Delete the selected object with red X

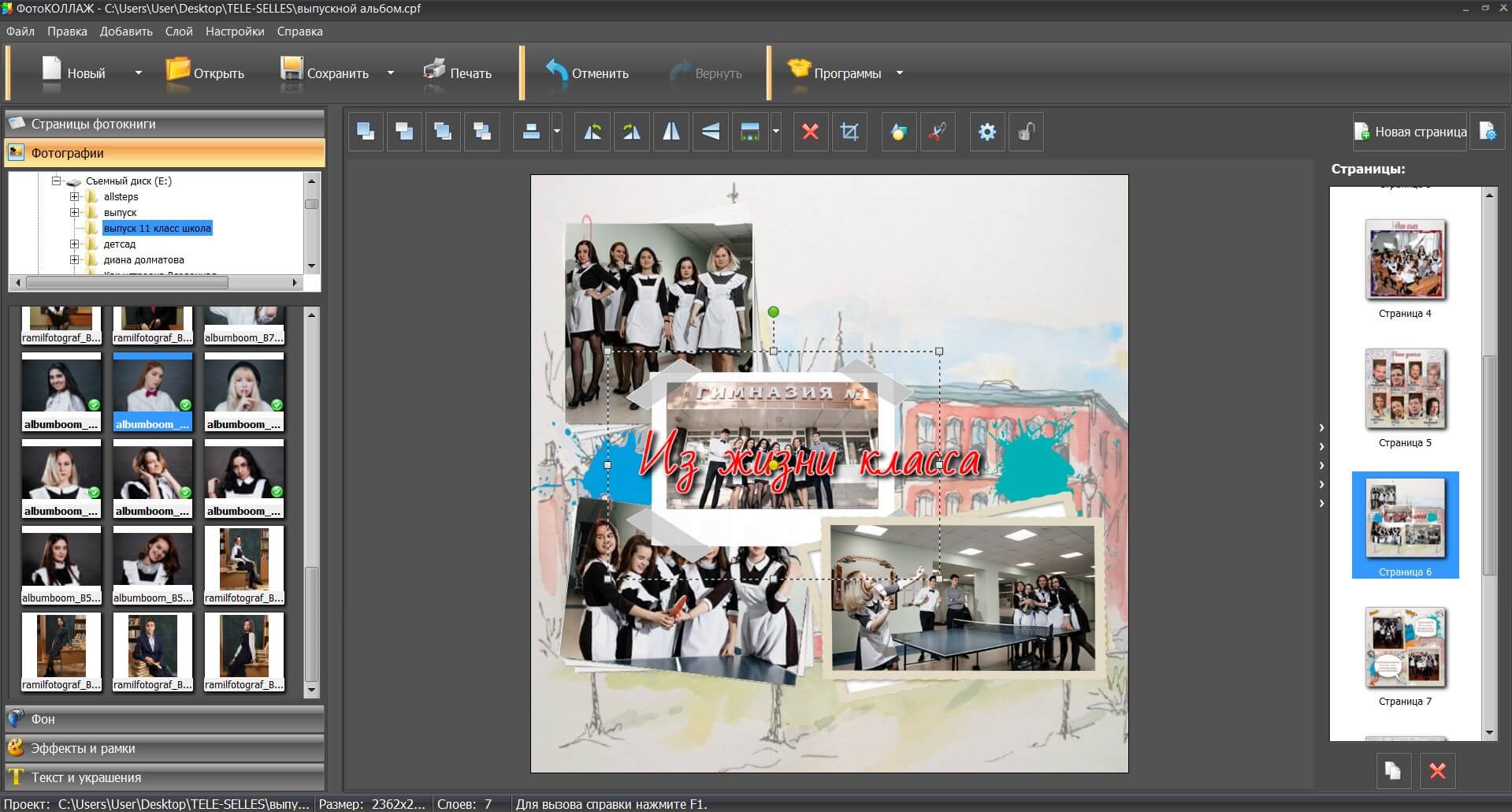810,132
